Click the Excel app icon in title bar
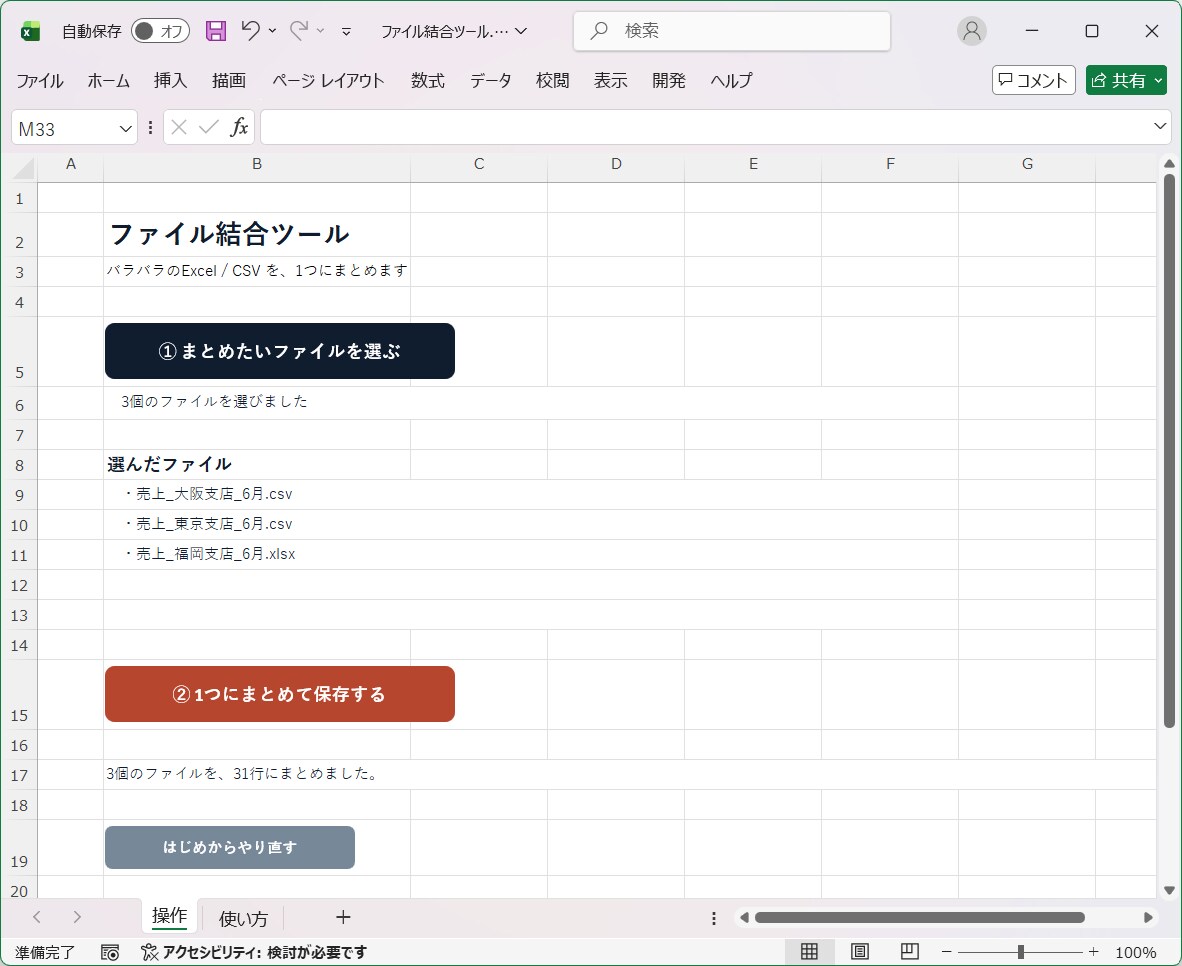Screen dimensions: 1182x966 [30, 31]
